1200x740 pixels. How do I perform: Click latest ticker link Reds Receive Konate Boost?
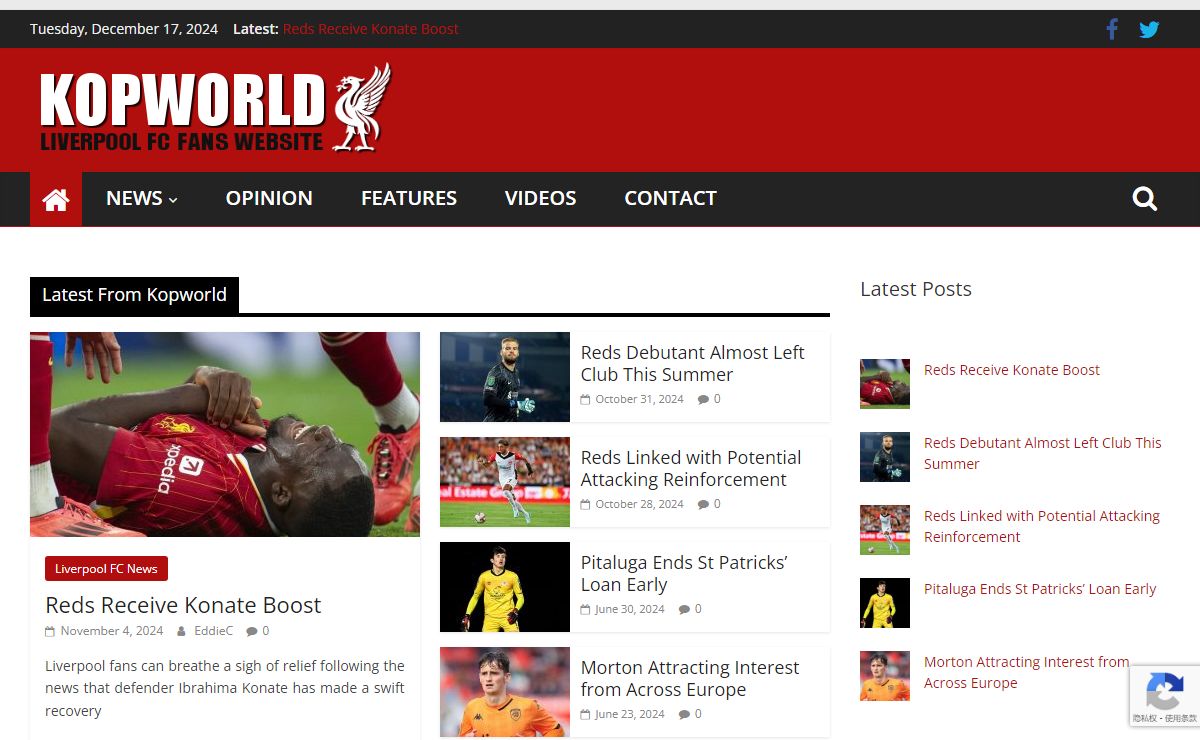tap(370, 29)
